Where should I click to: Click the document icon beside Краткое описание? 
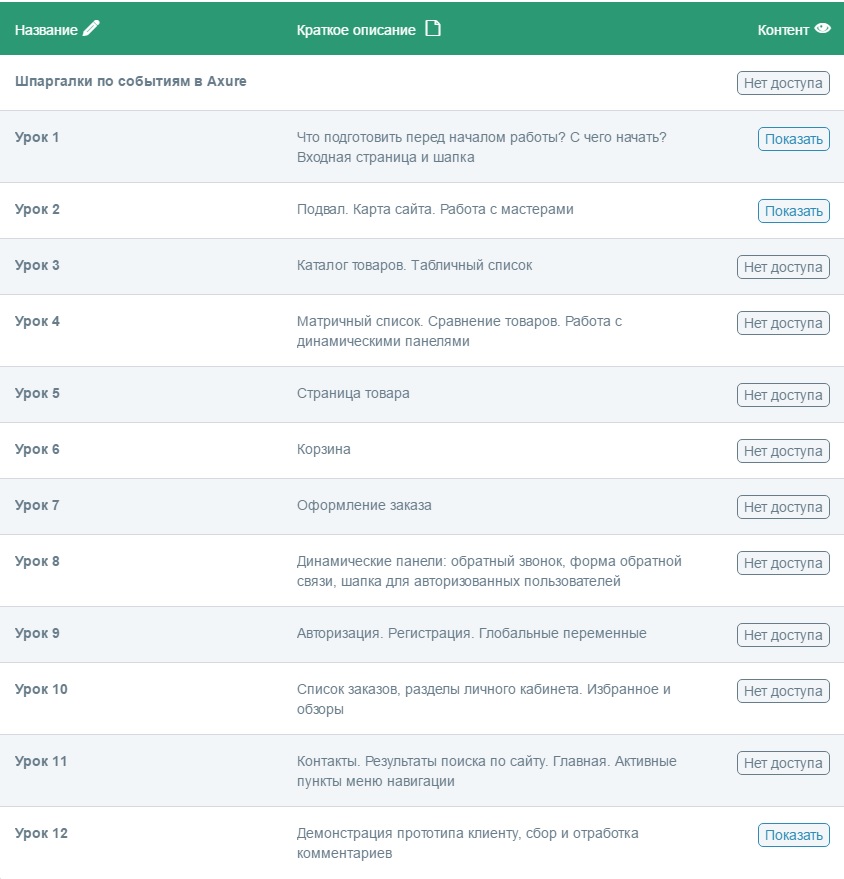432,29
